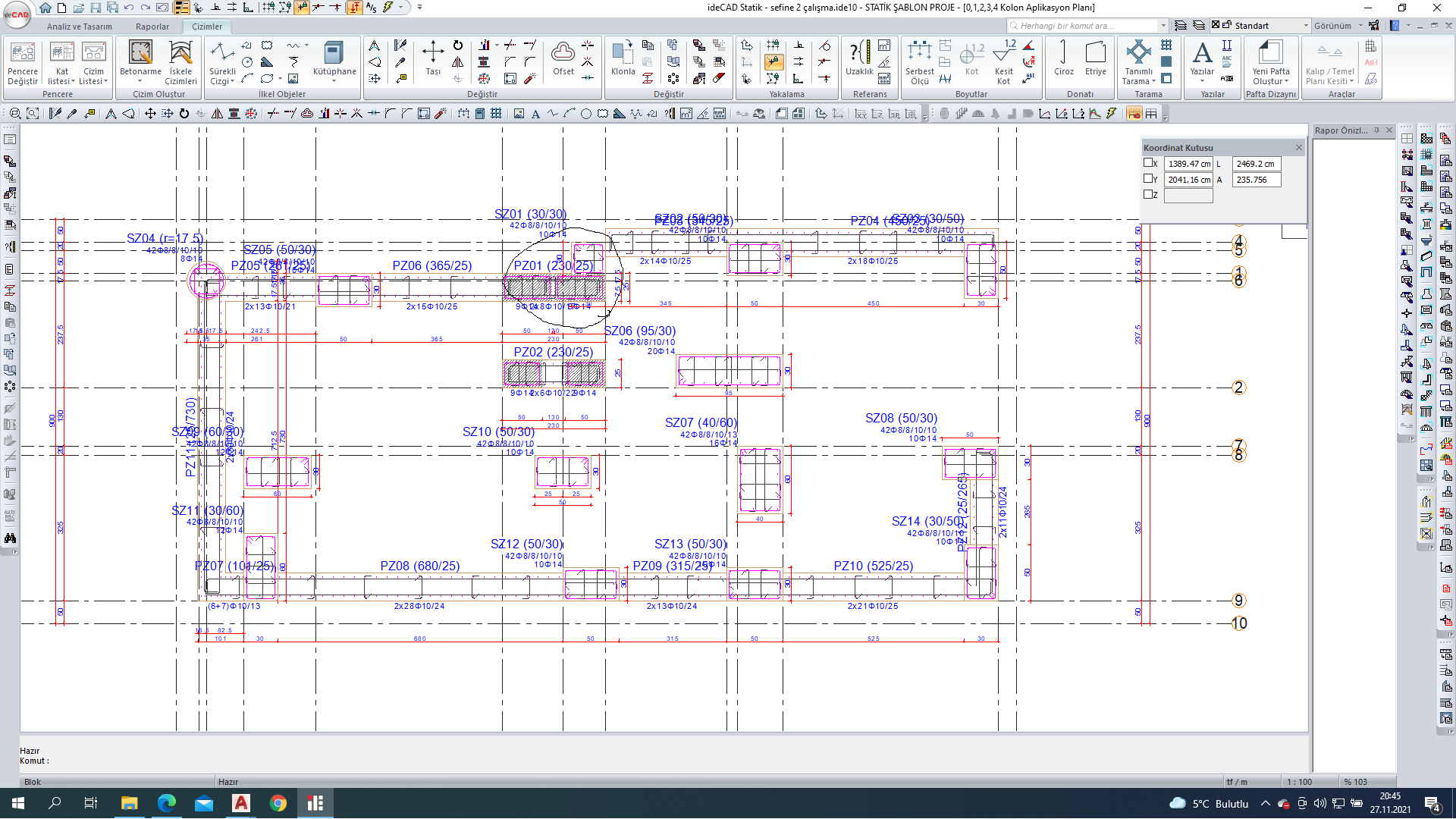The width and height of the screenshot is (1456, 819).
Task: Click the X coordinate value field
Action: click(x=1188, y=164)
